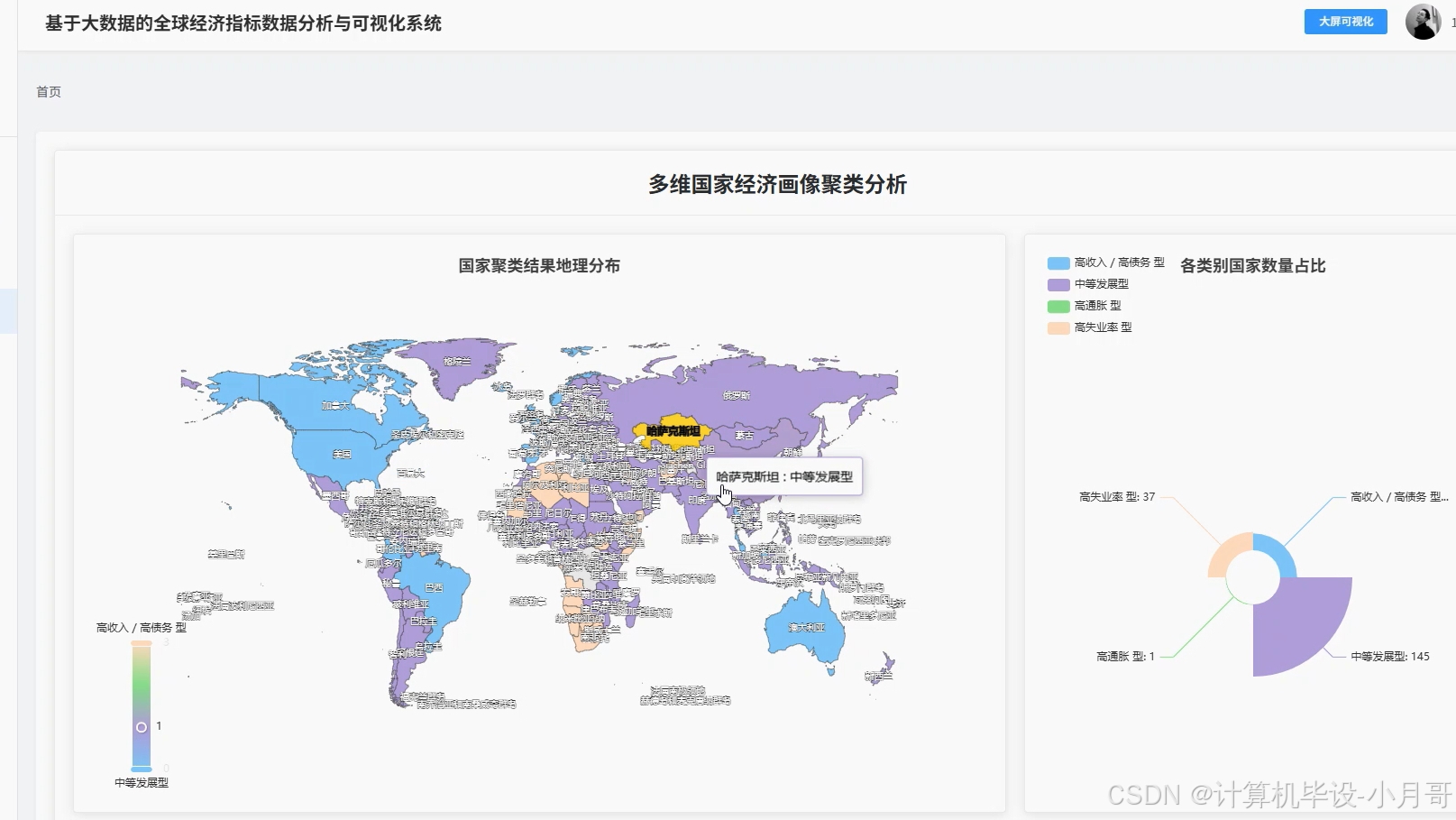Image resolution: width=1456 pixels, height=820 pixels.
Task: Click 高收入 / 高债务 型 label above color scale
Action: point(142,628)
